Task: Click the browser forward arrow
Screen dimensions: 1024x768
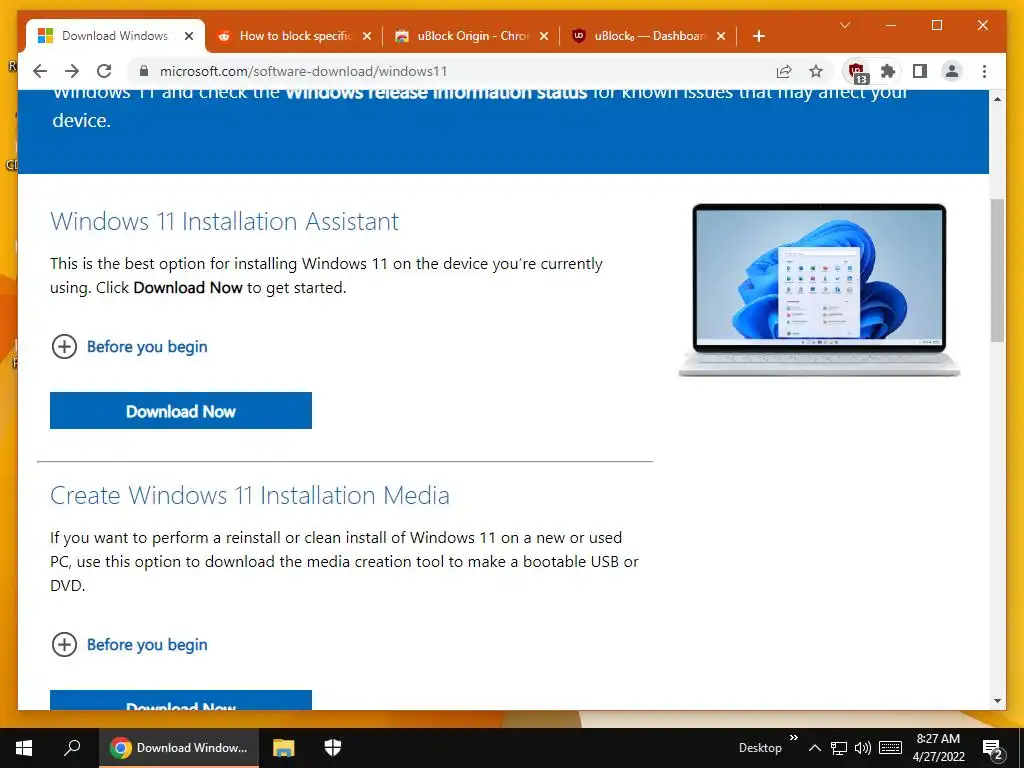Action: [72, 71]
